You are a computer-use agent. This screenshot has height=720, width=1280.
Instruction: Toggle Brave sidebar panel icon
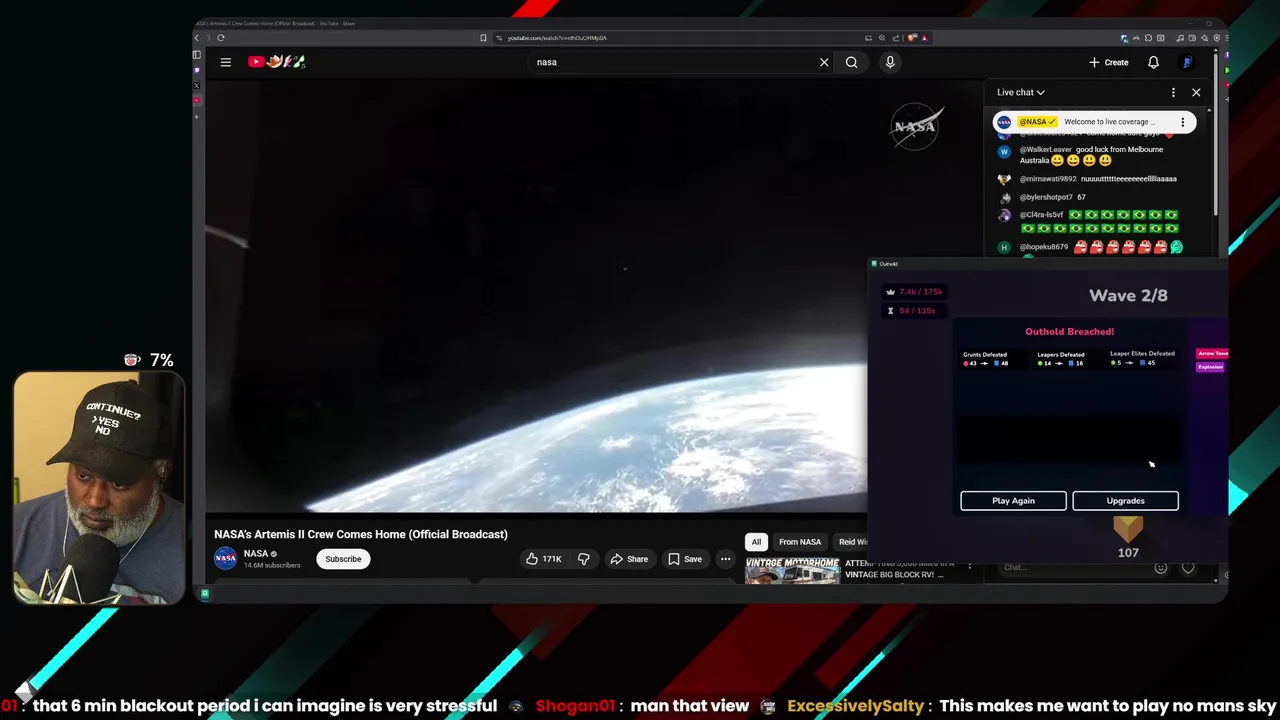197,55
